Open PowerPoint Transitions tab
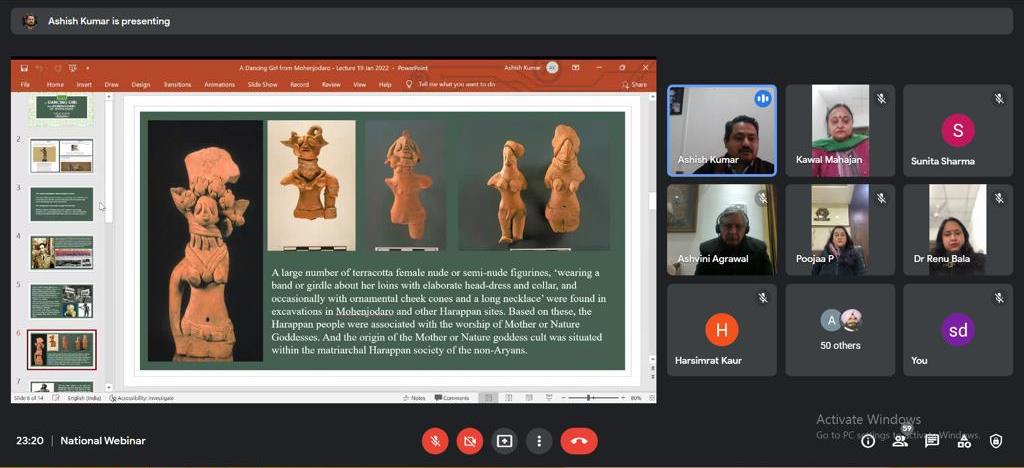 point(177,84)
